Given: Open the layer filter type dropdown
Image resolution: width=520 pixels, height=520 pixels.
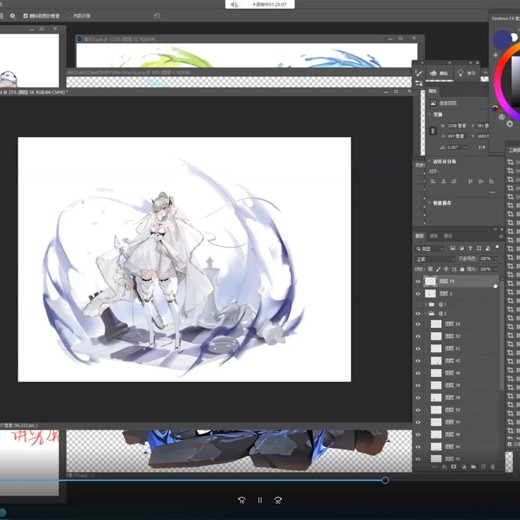Looking at the screenshot, I should [x=430, y=249].
